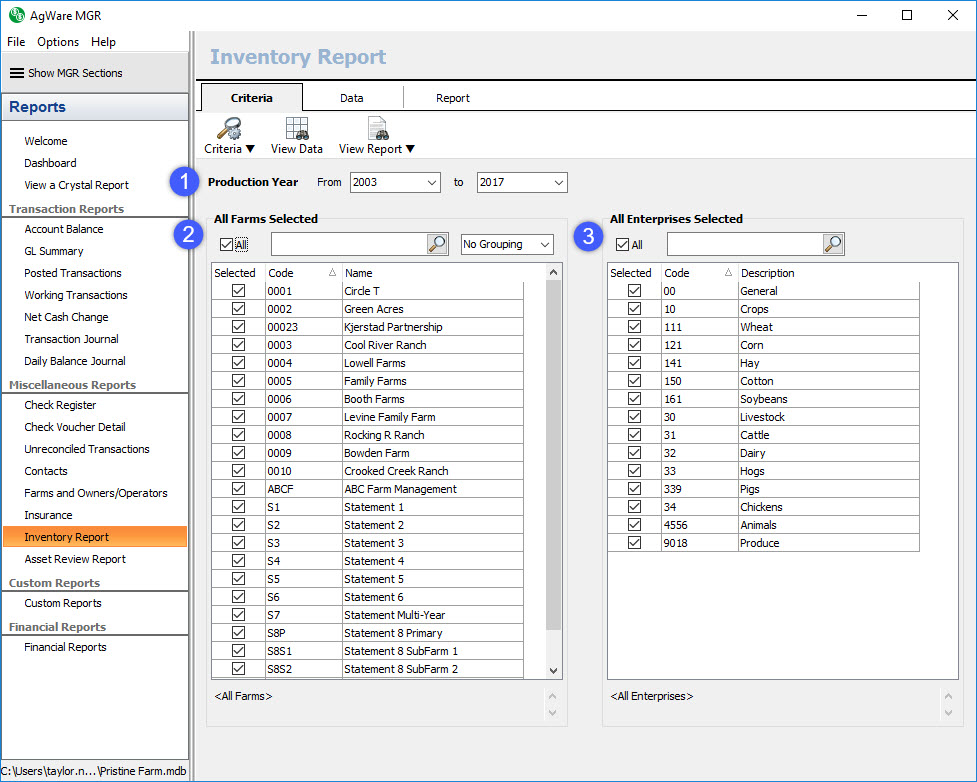Click the AgWare MGR app icon in the title bar
This screenshot has width=977, height=782.
tap(15, 15)
